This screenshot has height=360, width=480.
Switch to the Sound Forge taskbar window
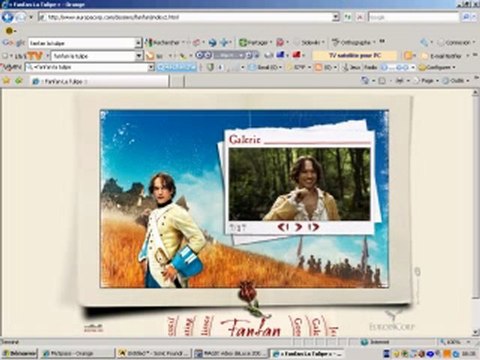click(x=154, y=353)
